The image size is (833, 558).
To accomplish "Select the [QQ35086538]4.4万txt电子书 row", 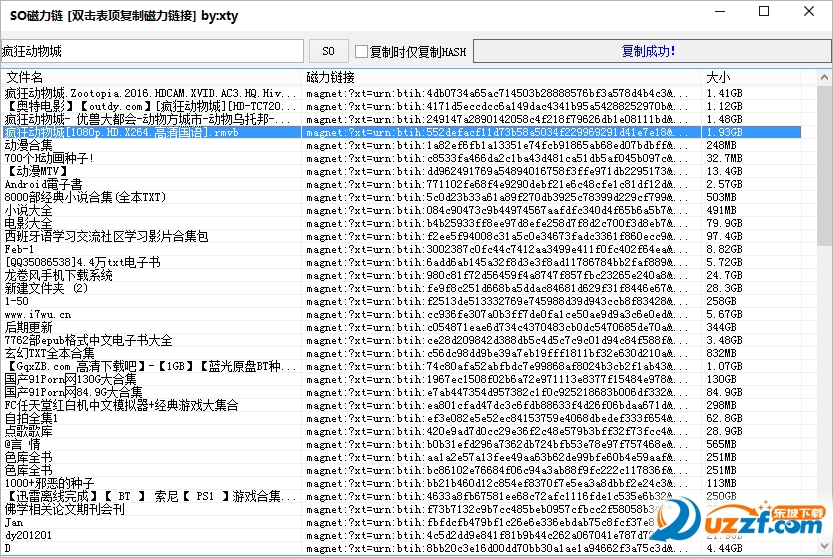I will tap(401, 263).
